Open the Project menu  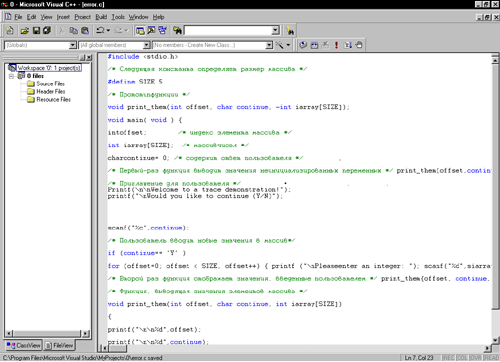pos(82,17)
